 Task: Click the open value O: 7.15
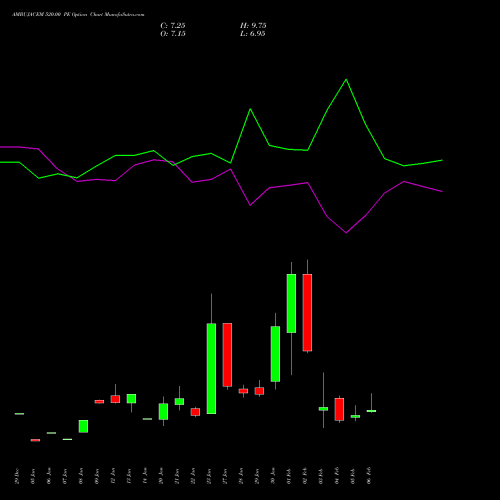pyautogui.click(x=173, y=34)
